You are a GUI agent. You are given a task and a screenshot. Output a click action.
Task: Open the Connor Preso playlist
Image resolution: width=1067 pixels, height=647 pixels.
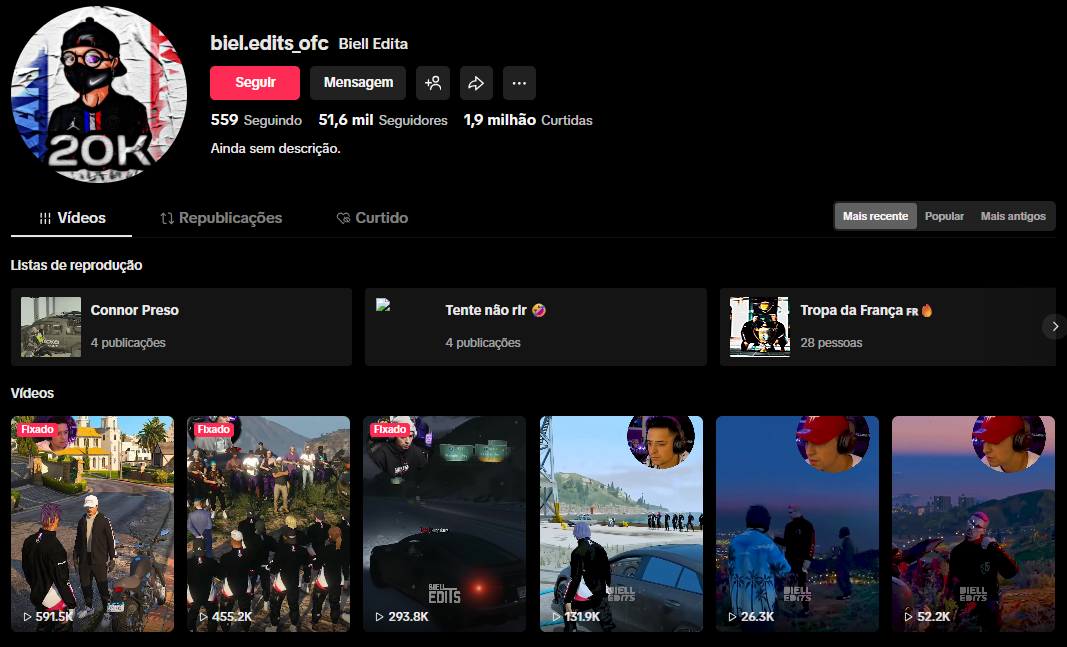(181, 327)
